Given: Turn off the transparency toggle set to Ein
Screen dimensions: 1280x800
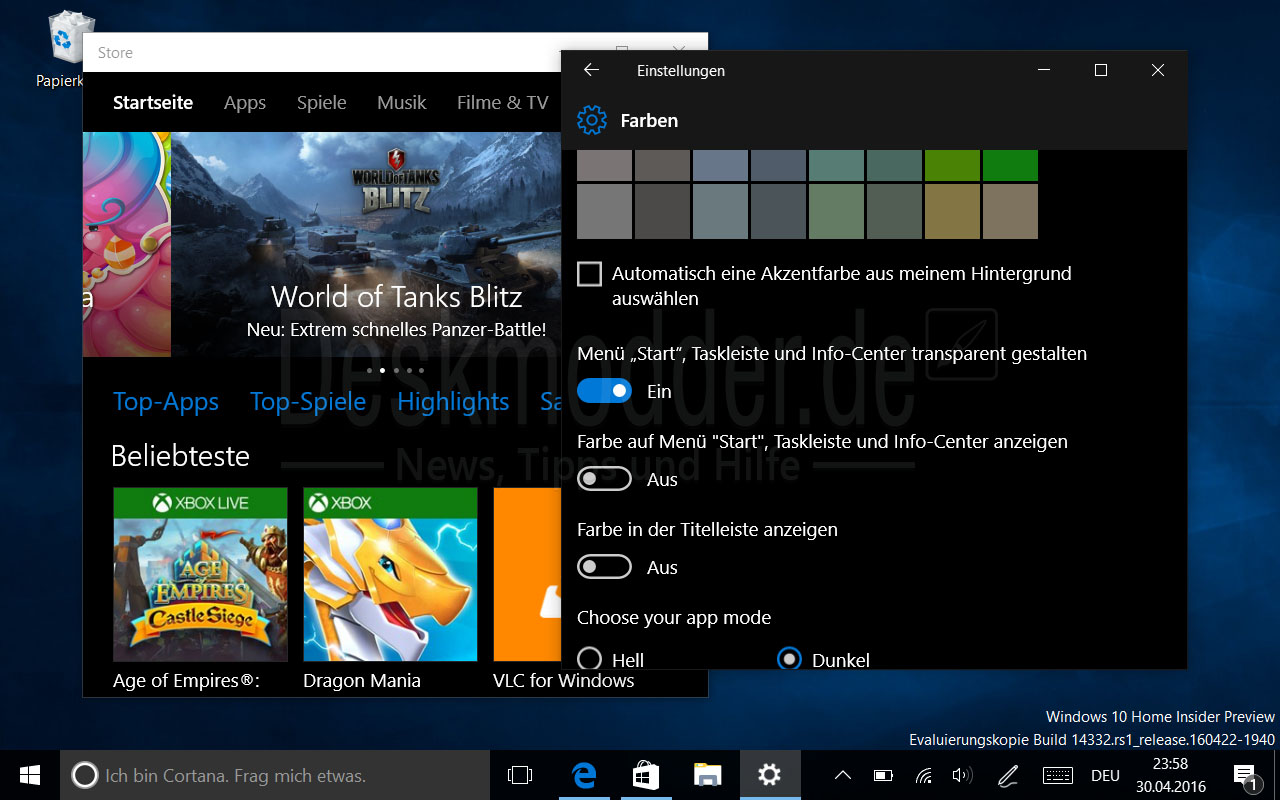Looking at the screenshot, I should coord(604,391).
